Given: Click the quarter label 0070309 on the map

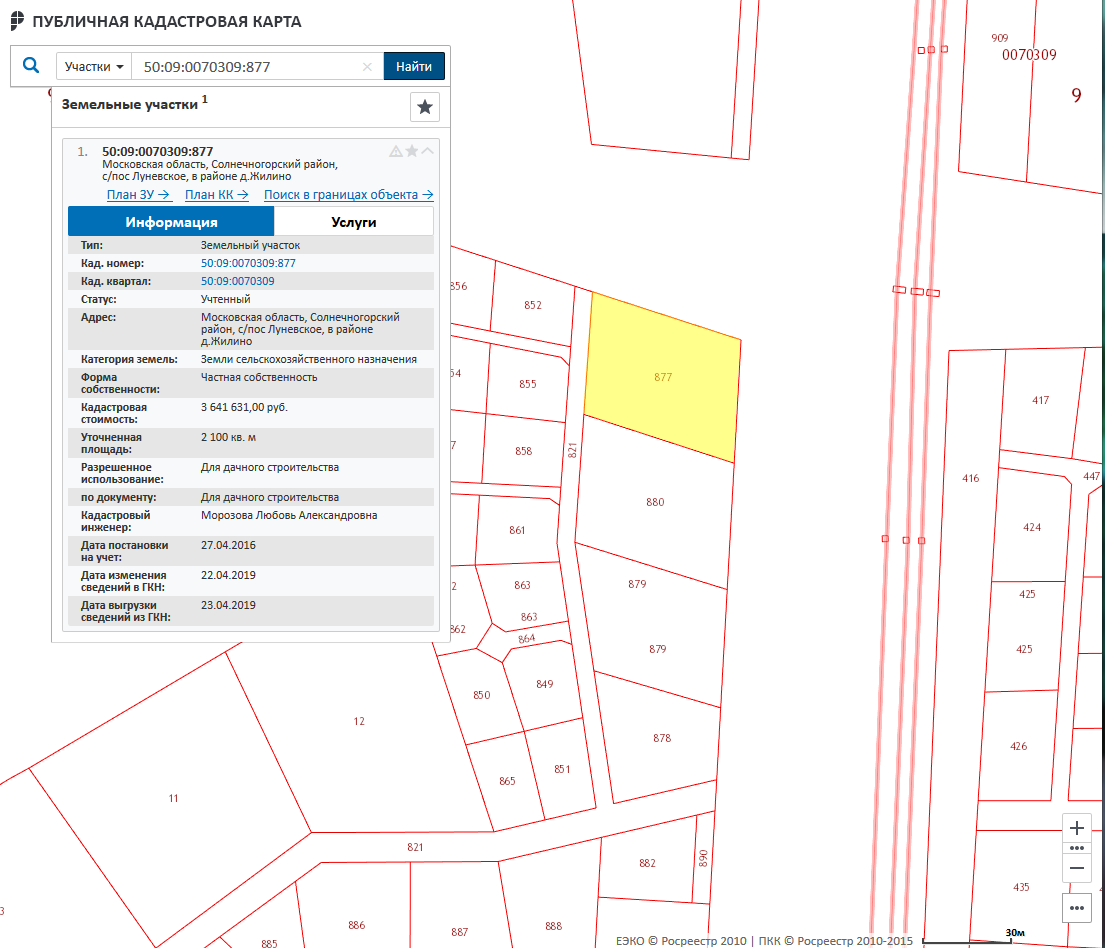Looking at the screenshot, I should 1030,55.
